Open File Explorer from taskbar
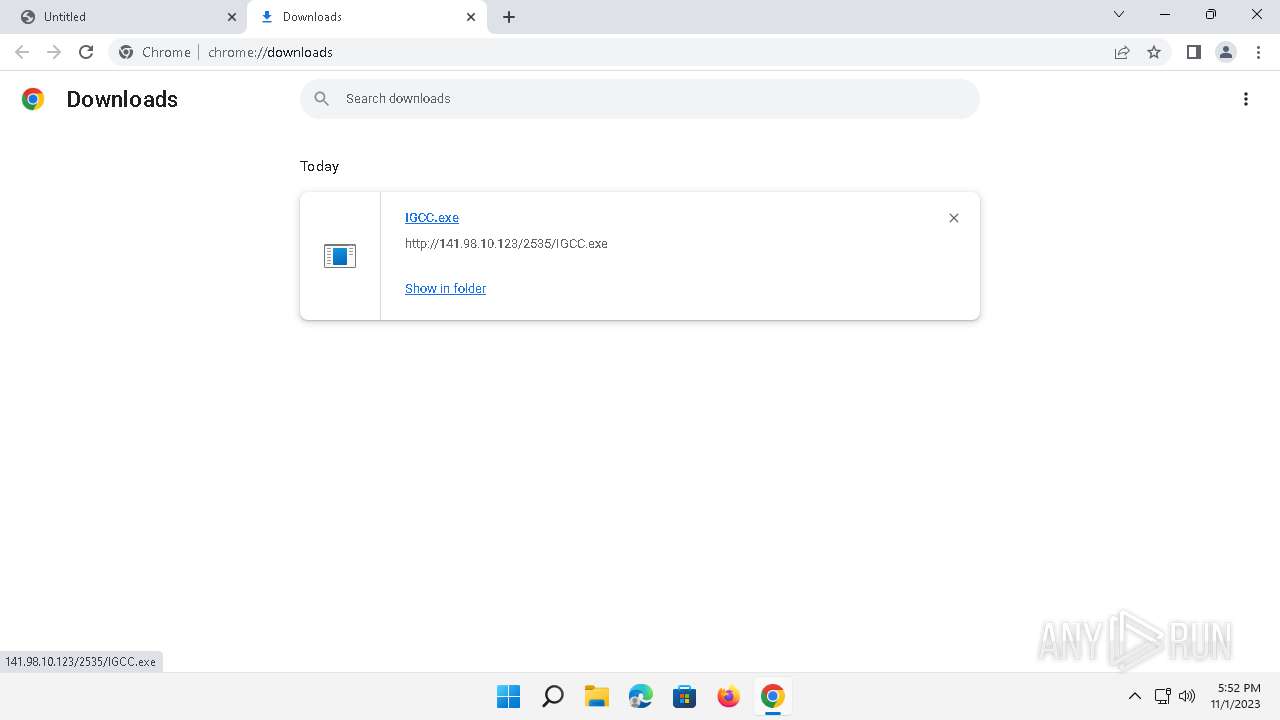The image size is (1280, 720). point(597,696)
